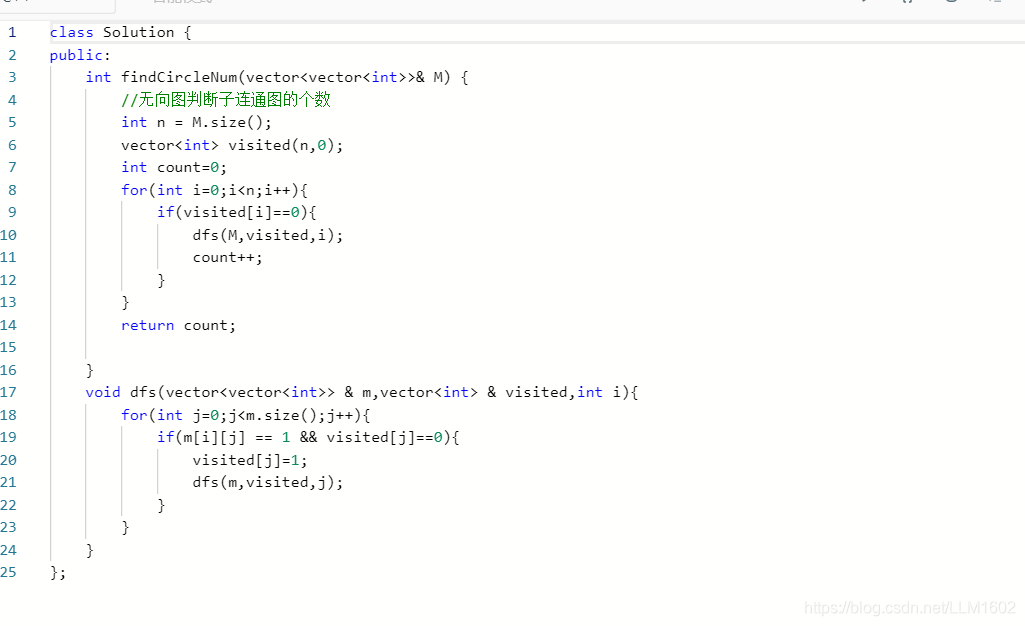The image size is (1025, 626).
Task: Click the closing '};' on line 25
Action: (x=58, y=573)
